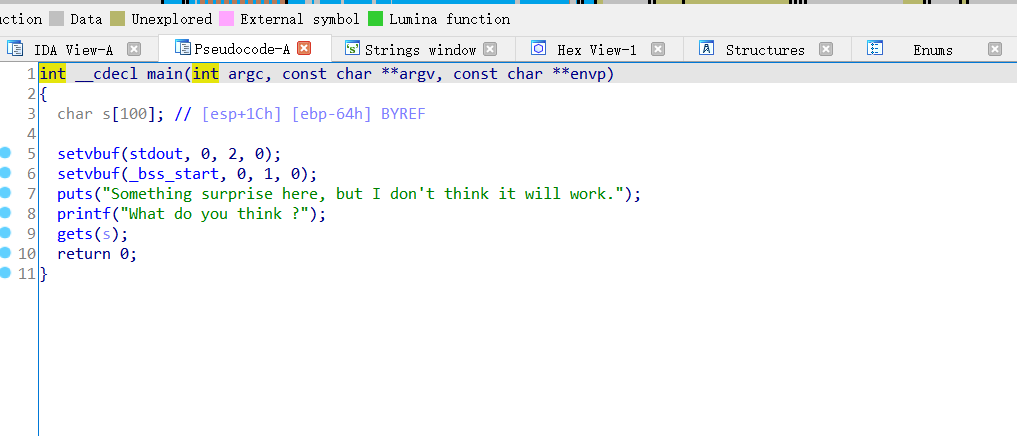Click the _bss_start argument

click(174, 174)
